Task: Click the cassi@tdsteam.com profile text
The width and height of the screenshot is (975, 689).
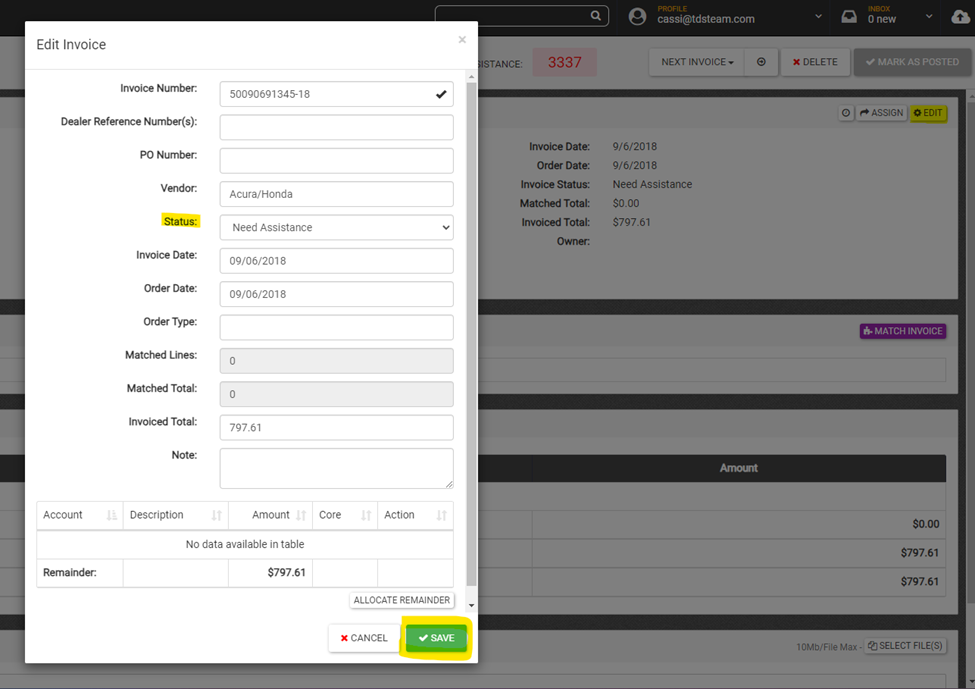Action: (706, 19)
